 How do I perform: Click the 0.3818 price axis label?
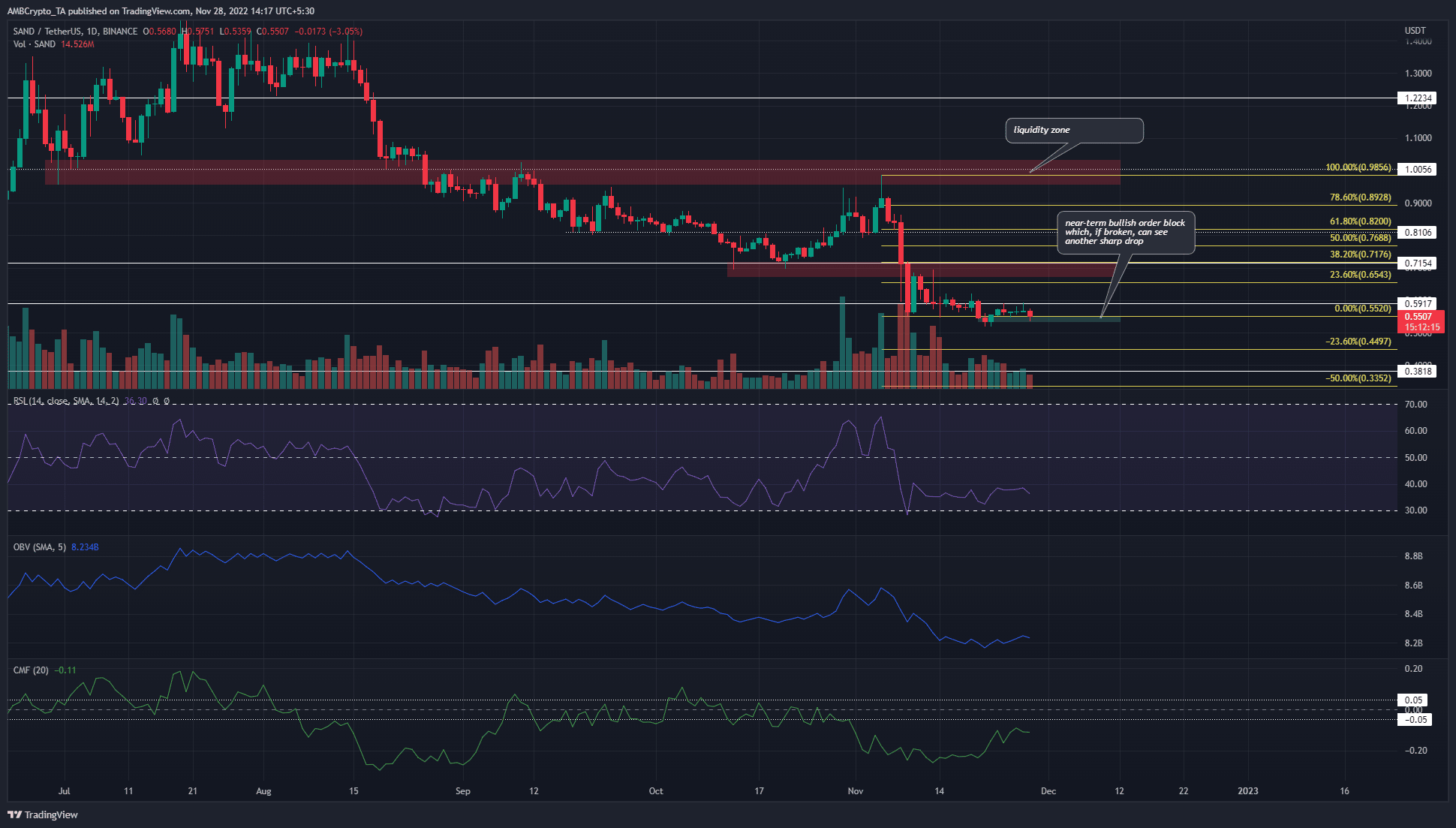[x=1418, y=372]
